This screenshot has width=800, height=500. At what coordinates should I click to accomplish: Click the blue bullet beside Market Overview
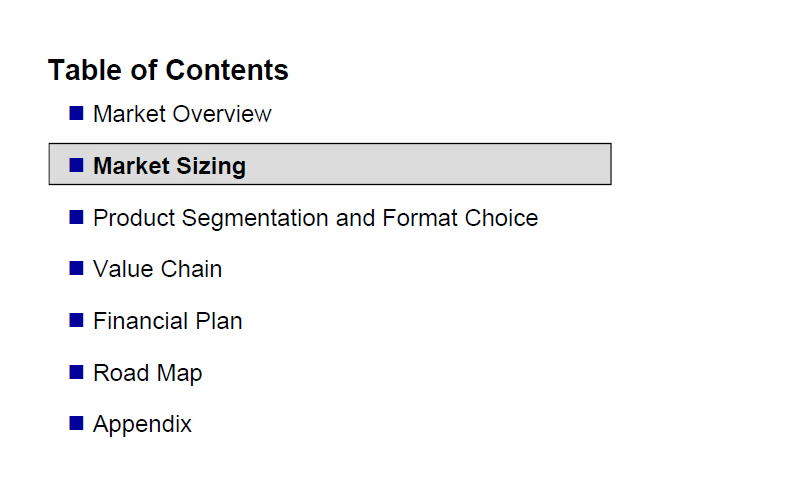point(76,113)
